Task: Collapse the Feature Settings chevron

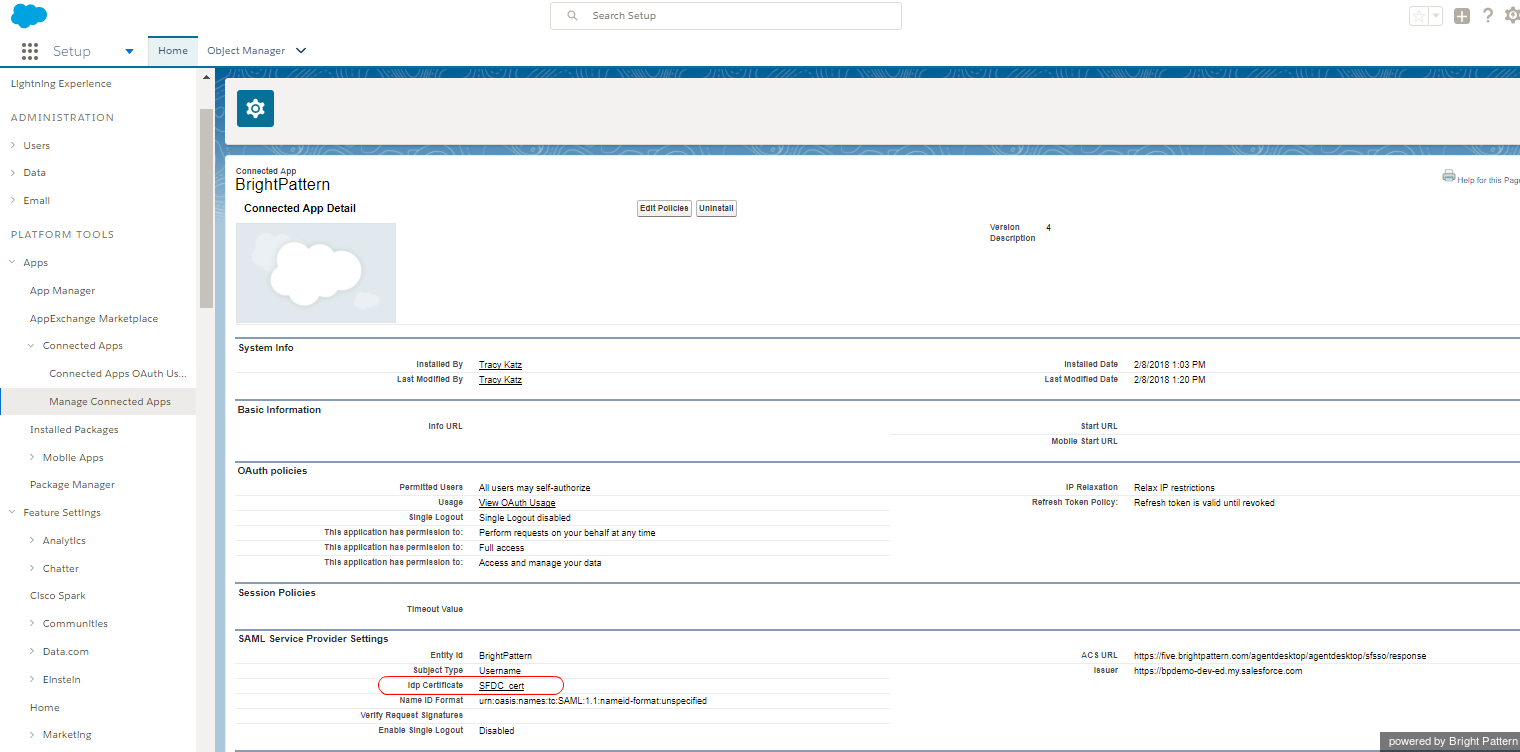Action: (13, 513)
